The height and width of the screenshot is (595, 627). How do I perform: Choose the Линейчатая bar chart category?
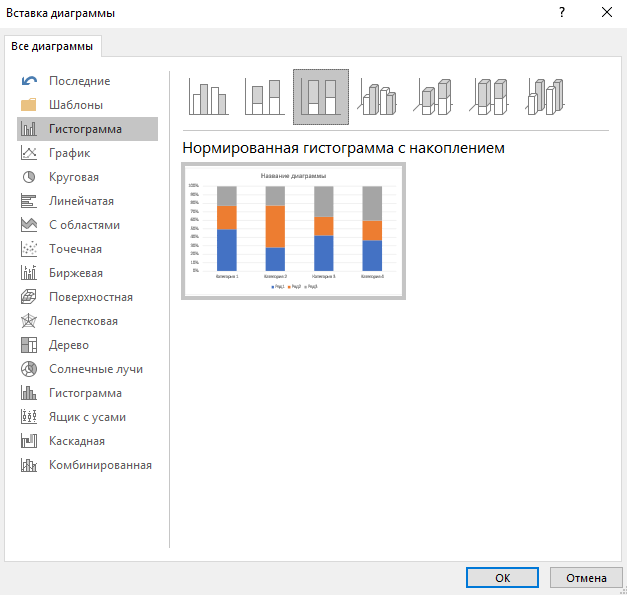(x=81, y=201)
